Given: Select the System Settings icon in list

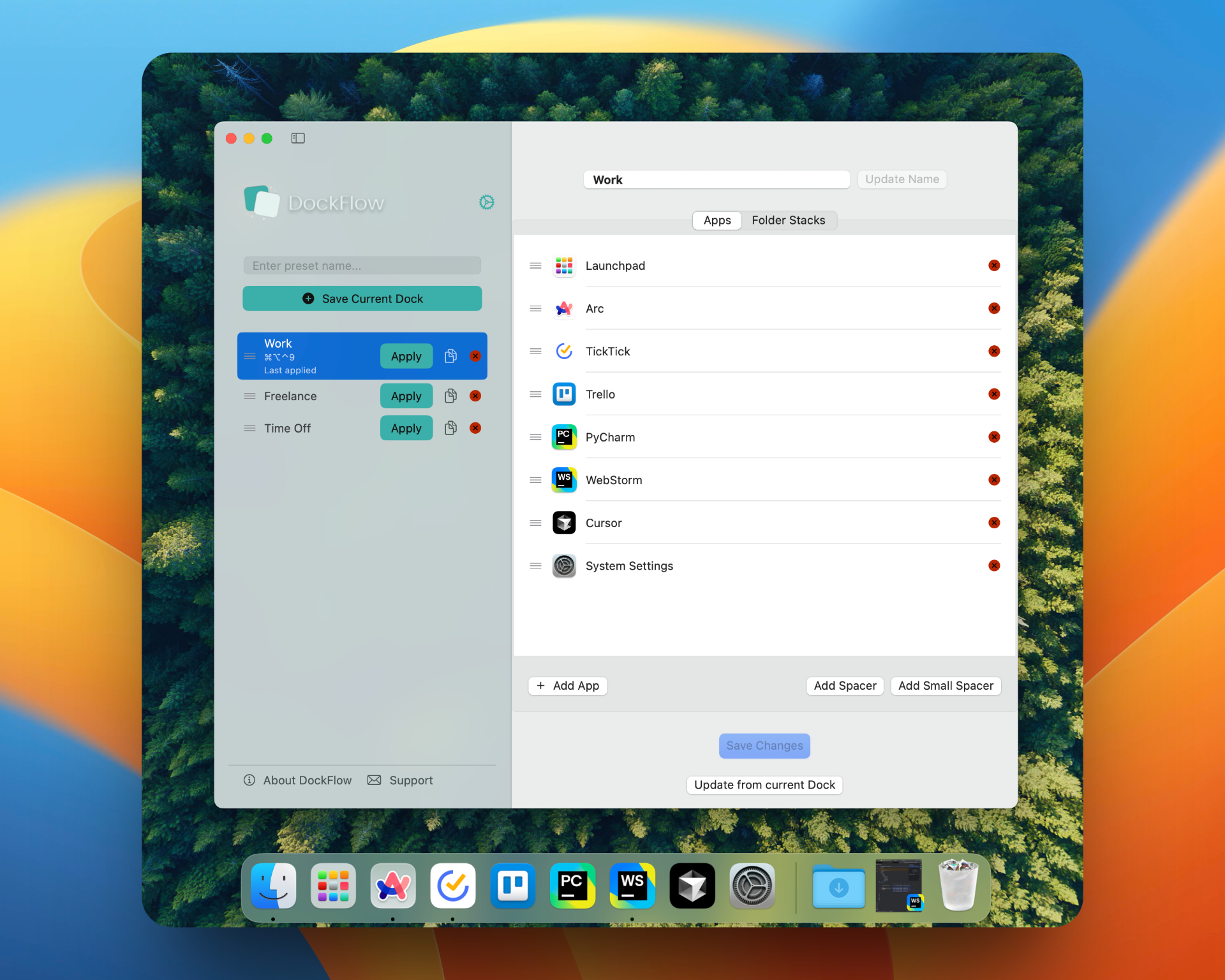Looking at the screenshot, I should (564, 566).
